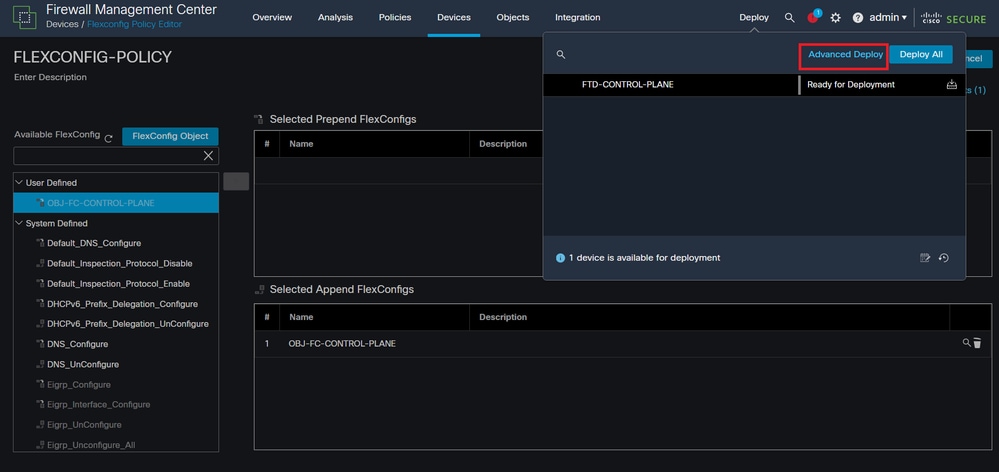The height and width of the screenshot is (472, 999).
Task: Click the Deploy All button
Action: coord(921,55)
